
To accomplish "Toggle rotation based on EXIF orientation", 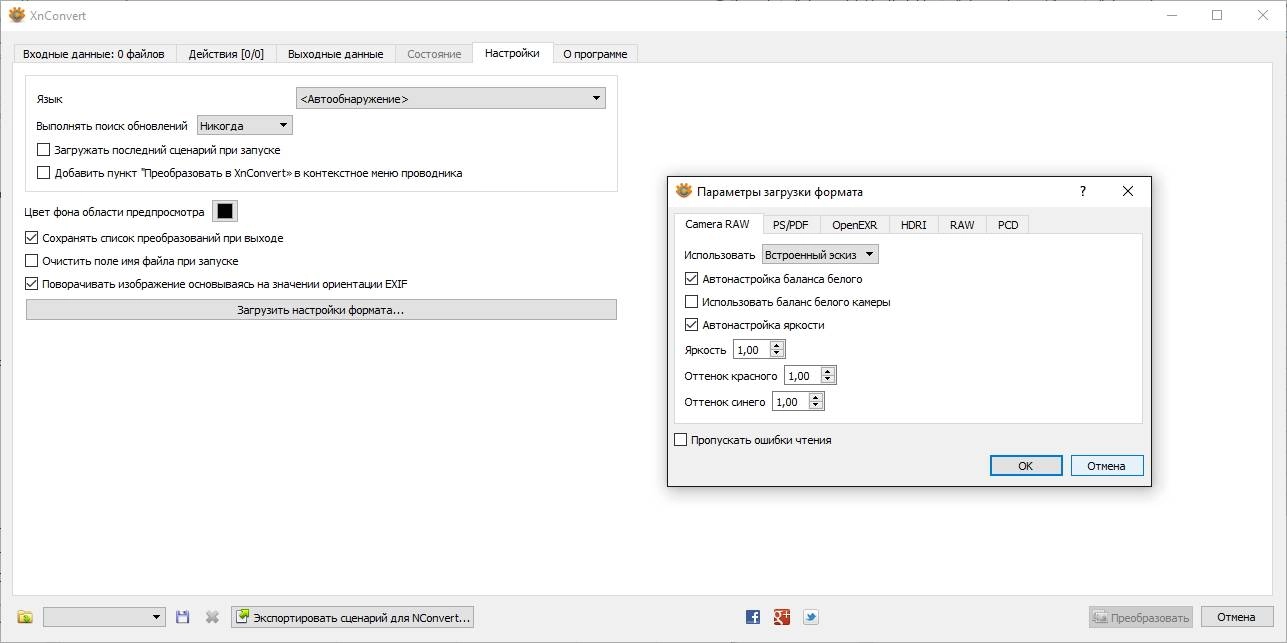I will (31, 284).
